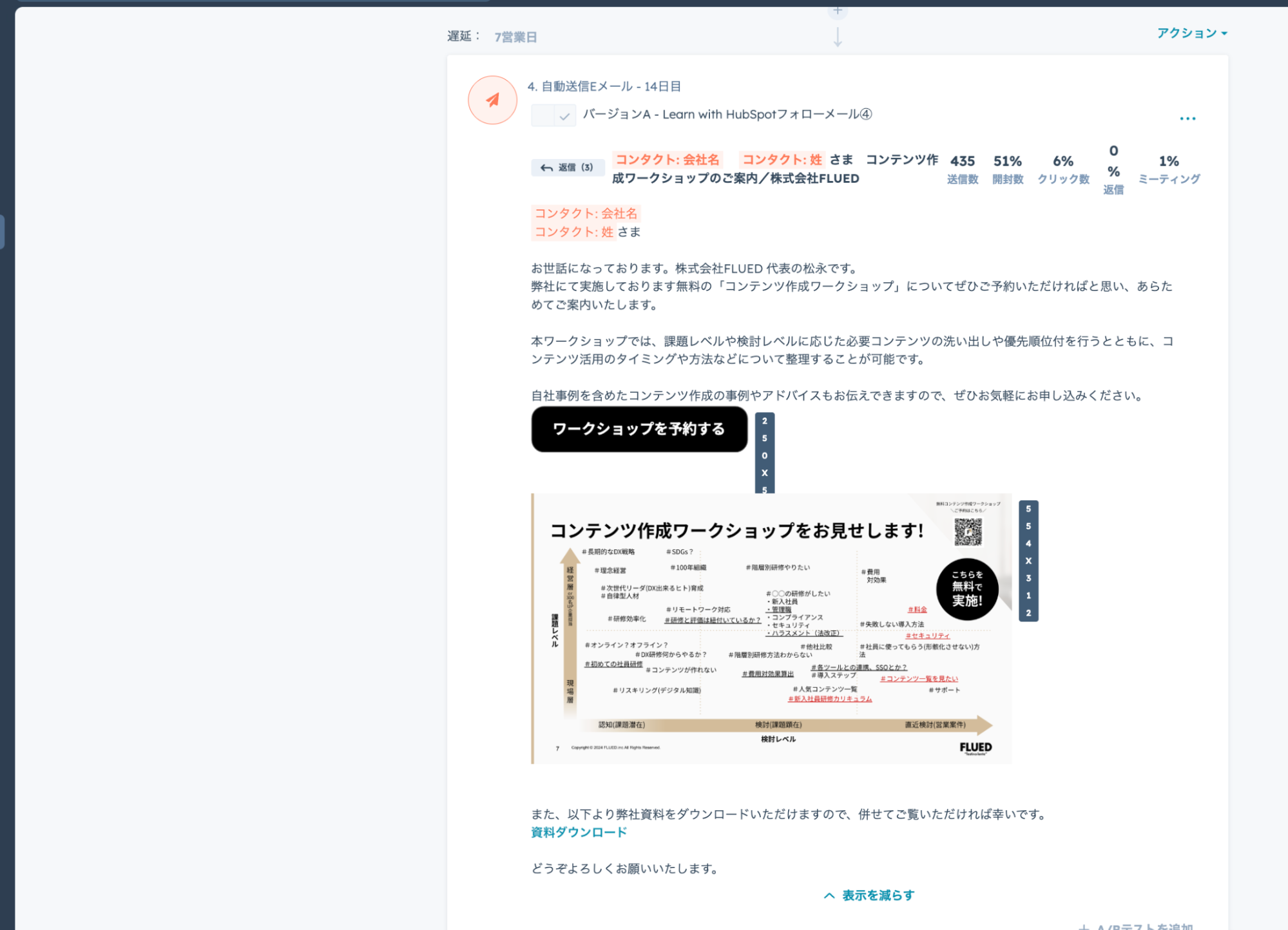Viewport: 1288px width, 930px height.
Task: Click the 返信 (3) reply arrow badge
Action: [x=567, y=167]
